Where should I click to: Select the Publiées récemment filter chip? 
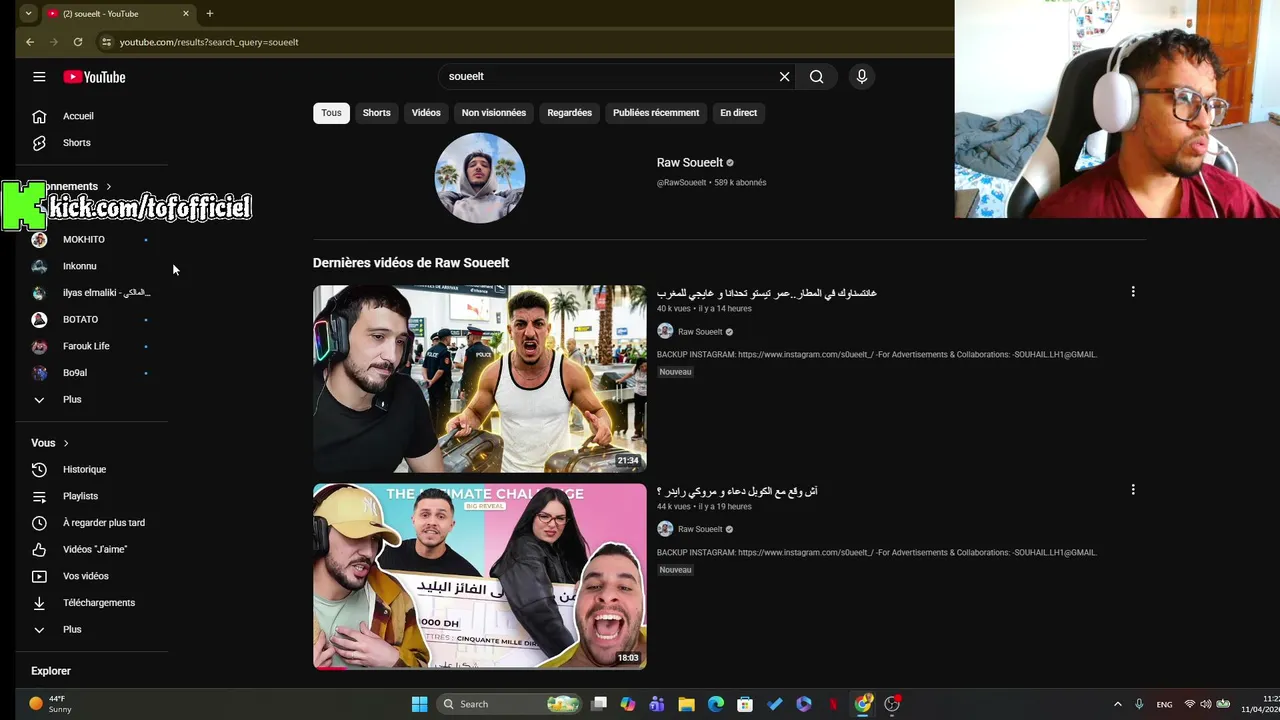click(656, 113)
